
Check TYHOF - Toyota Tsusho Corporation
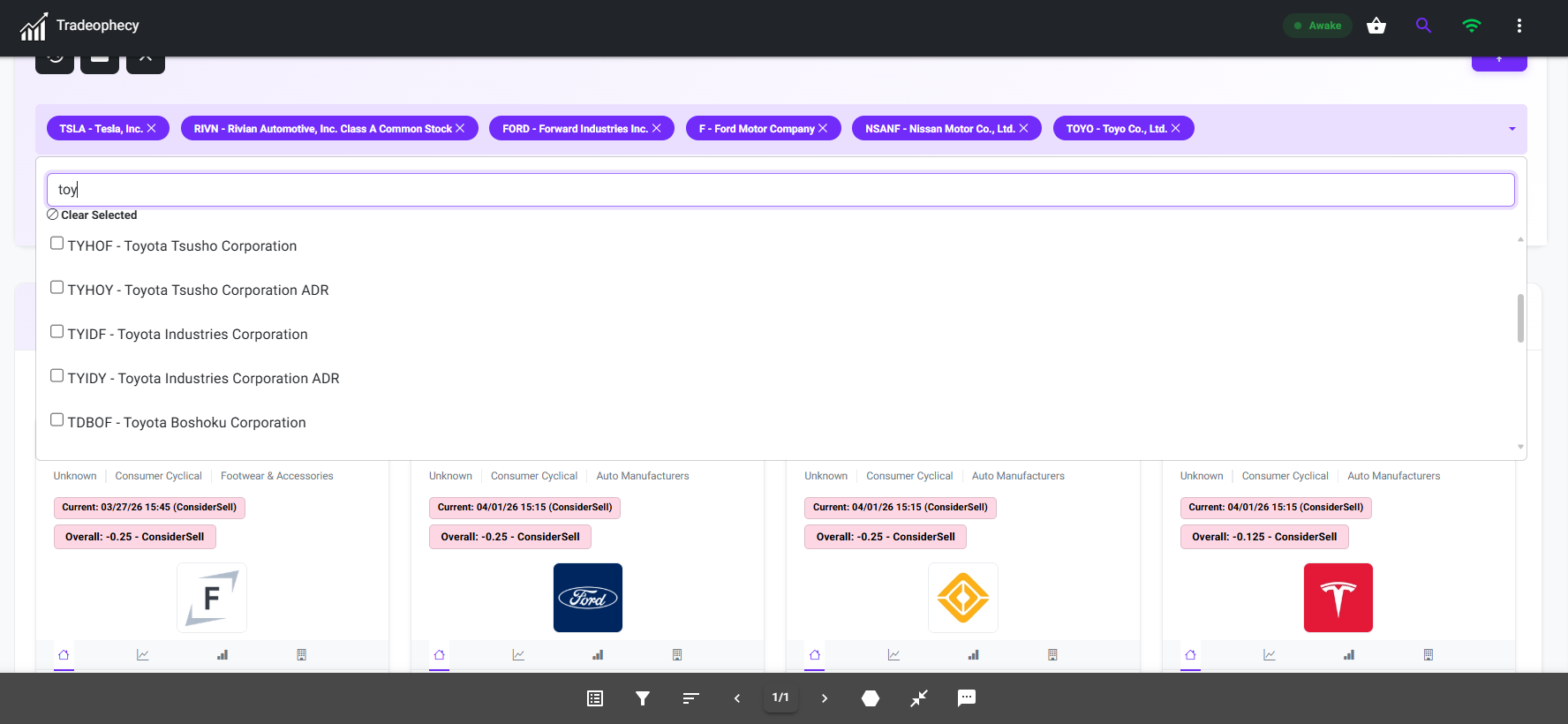(57, 244)
